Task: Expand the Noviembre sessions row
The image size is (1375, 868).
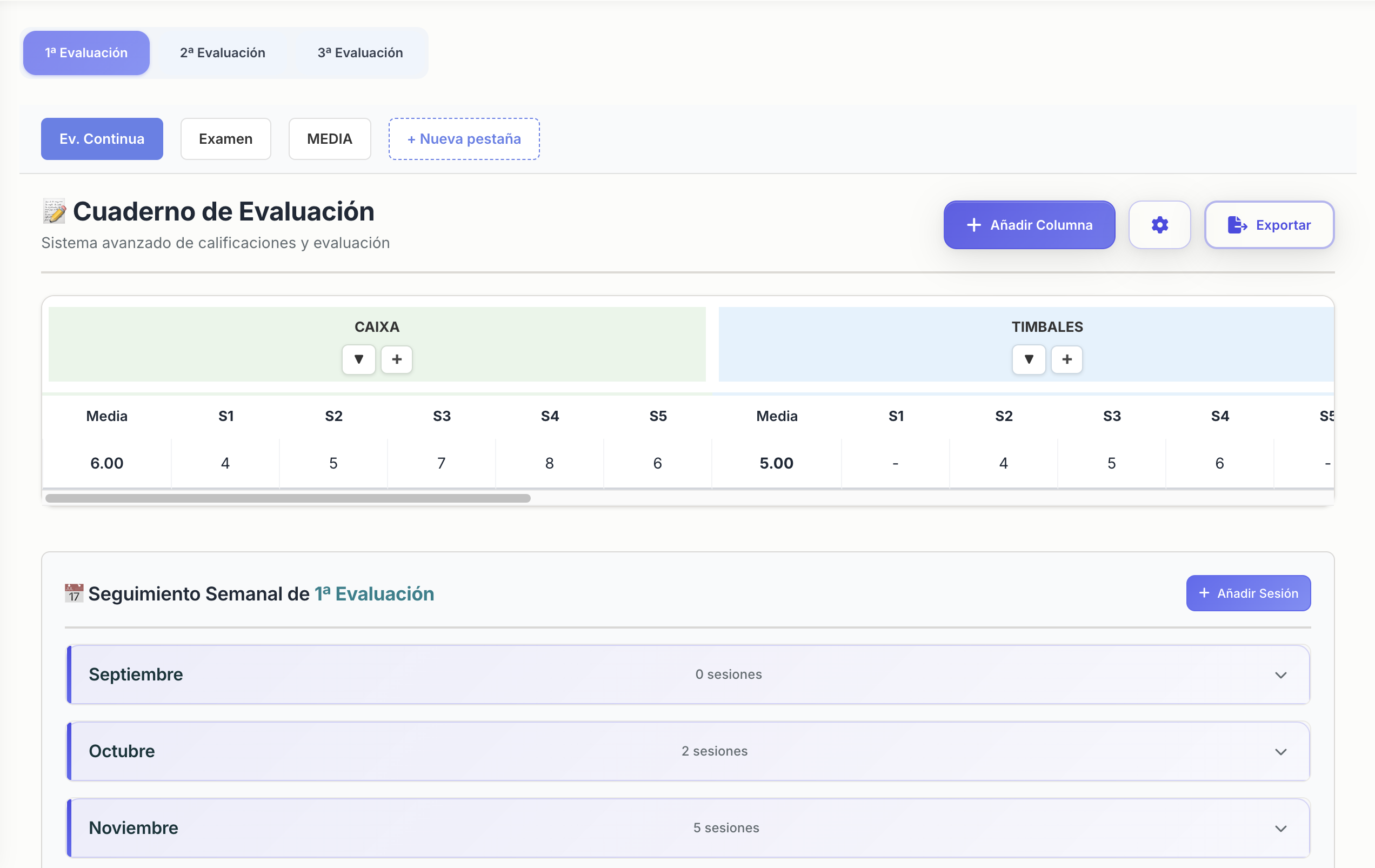Action: click(x=687, y=828)
